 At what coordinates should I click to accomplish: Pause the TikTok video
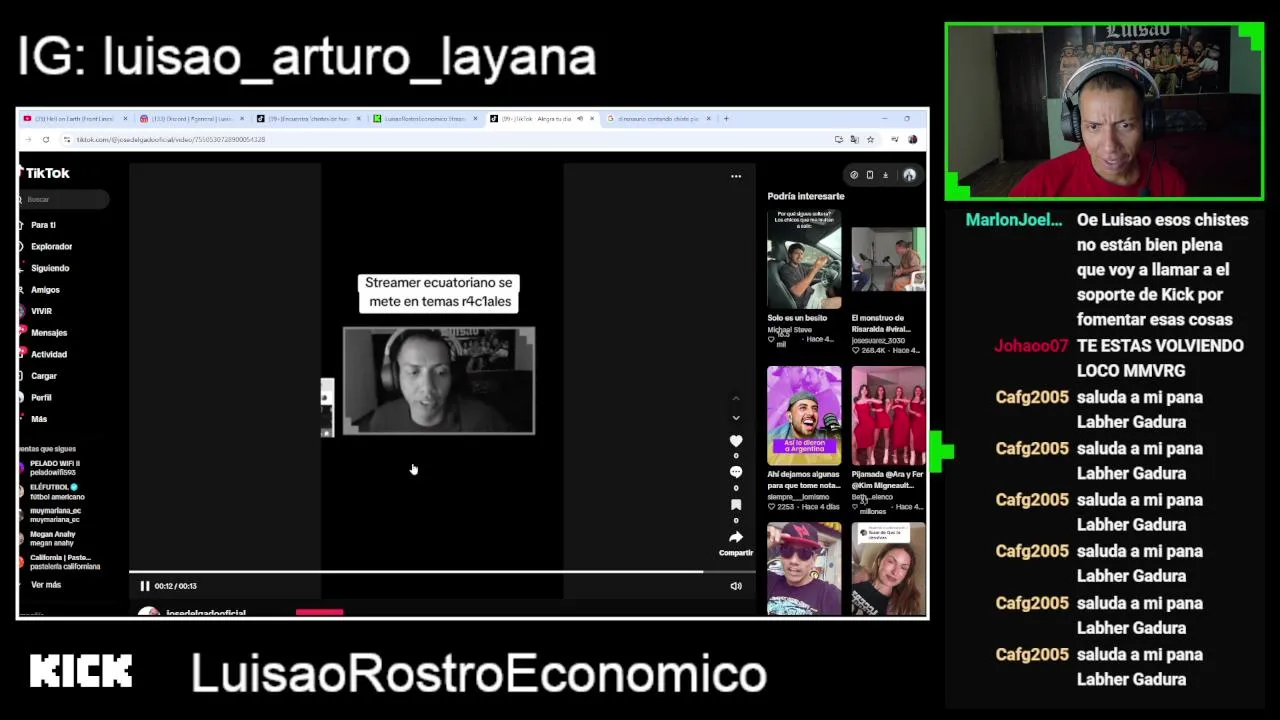(x=144, y=586)
